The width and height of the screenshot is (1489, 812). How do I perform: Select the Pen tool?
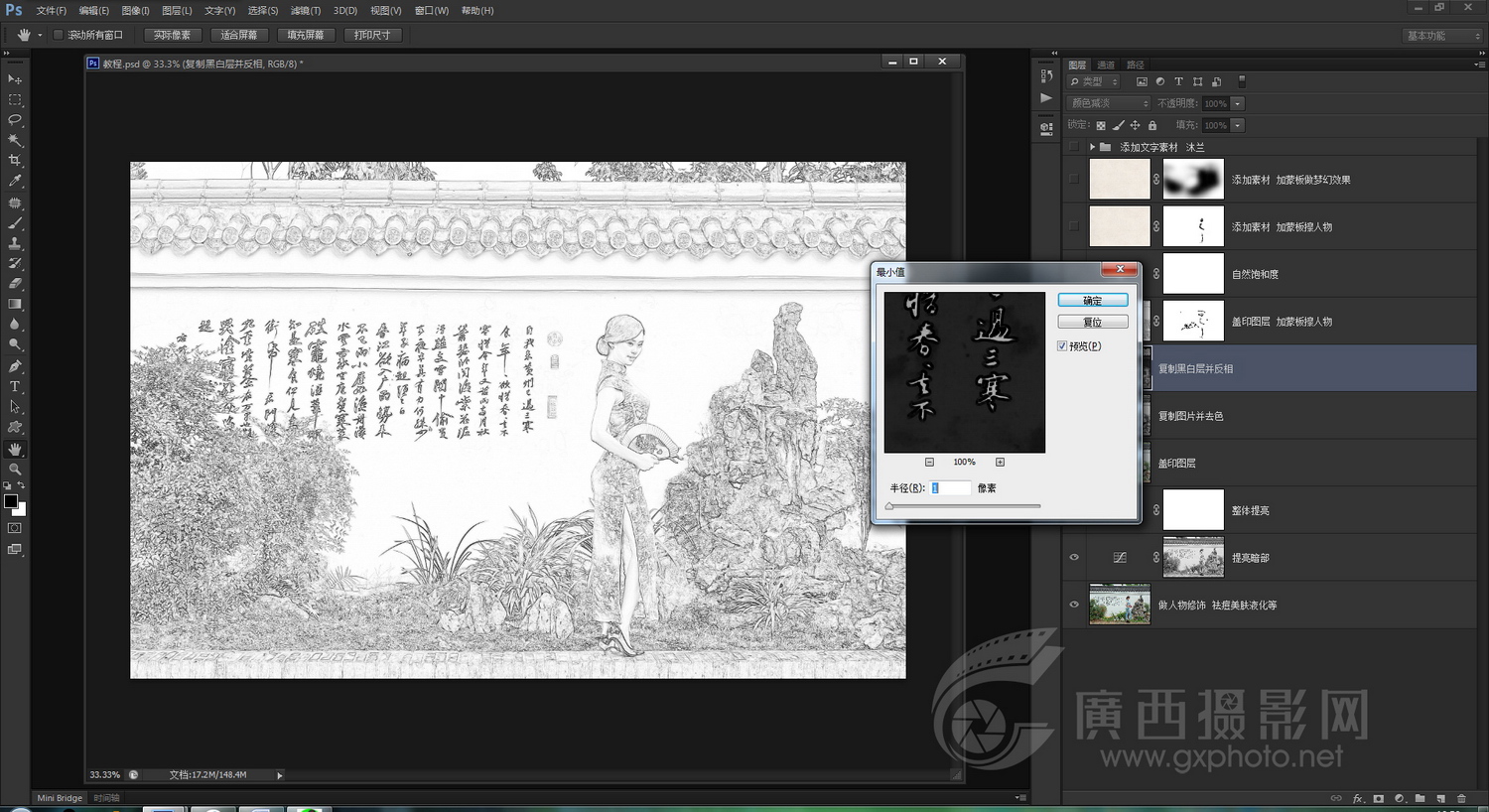(x=15, y=366)
